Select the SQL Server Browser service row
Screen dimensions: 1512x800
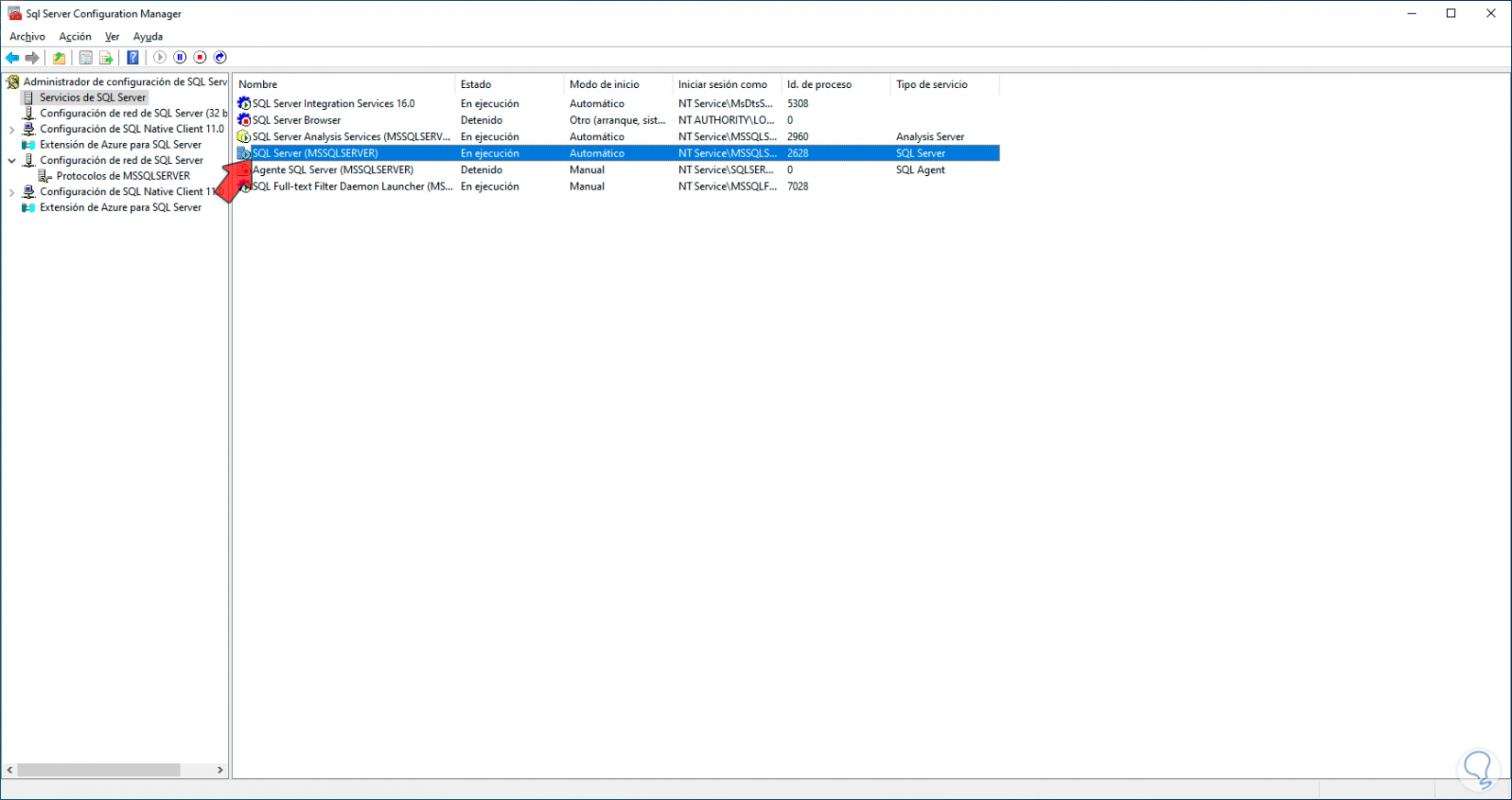[x=618, y=120]
